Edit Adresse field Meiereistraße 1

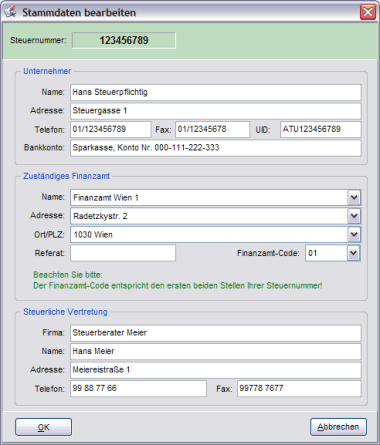click(x=216, y=370)
